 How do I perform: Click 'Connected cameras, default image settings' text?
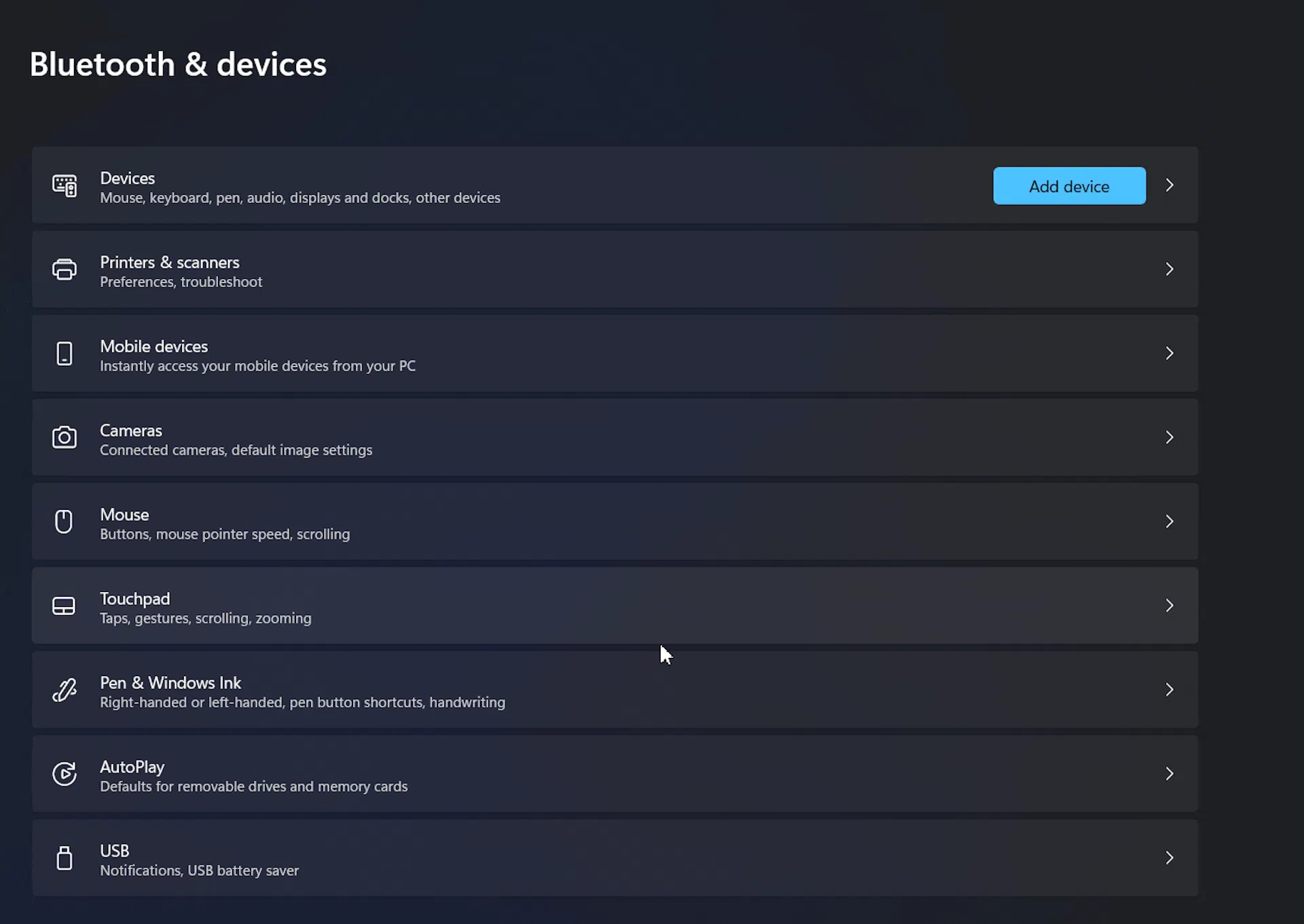pyautogui.click(x=236, y=450)
